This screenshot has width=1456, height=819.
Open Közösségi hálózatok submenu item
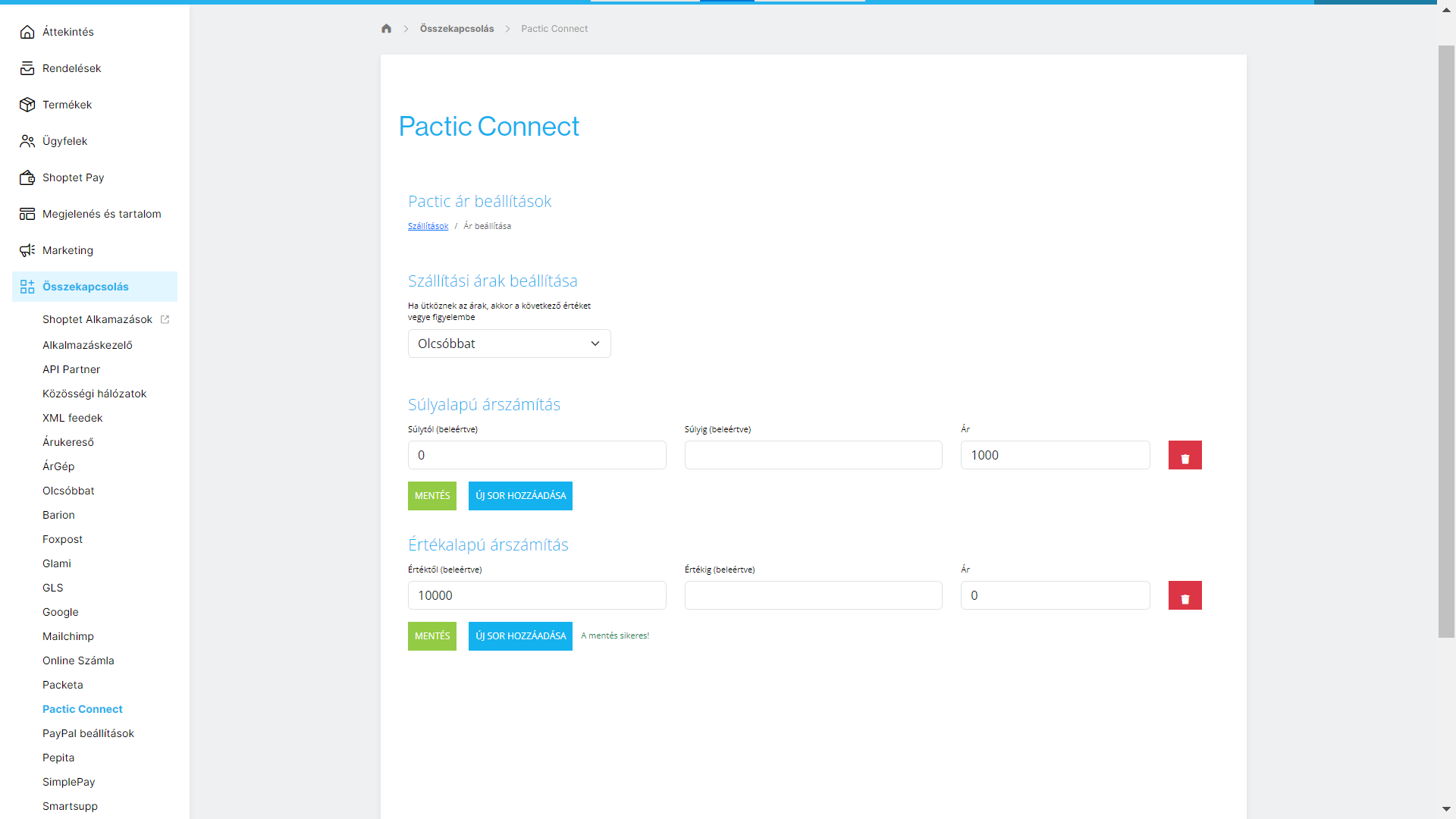[94, 394]
